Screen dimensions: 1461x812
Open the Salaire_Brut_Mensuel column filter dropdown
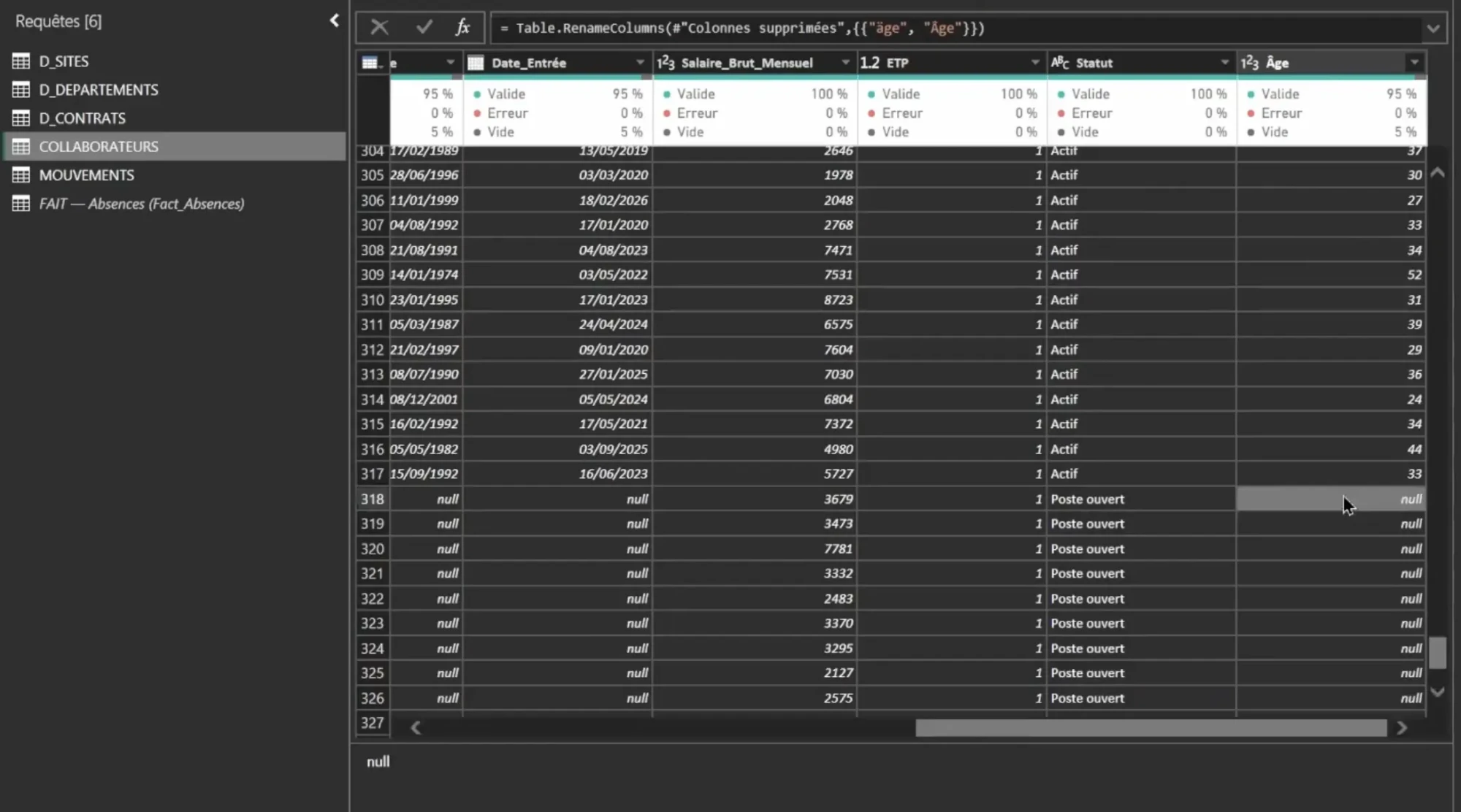coord(845,63)
